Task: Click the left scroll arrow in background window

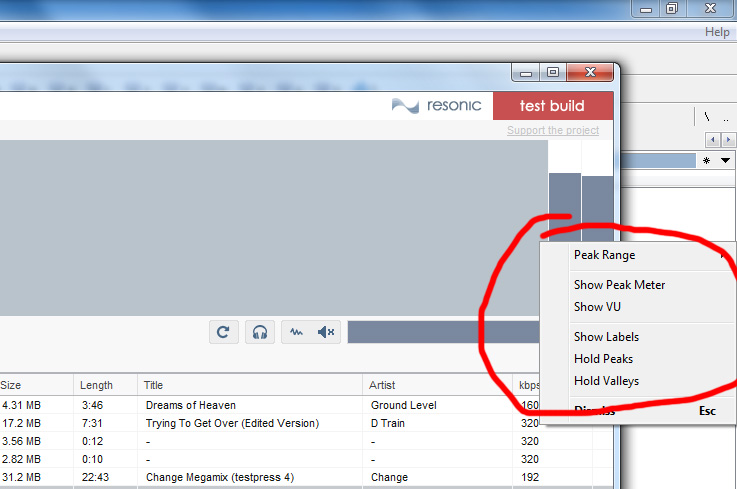Action: tap(712, 139)
